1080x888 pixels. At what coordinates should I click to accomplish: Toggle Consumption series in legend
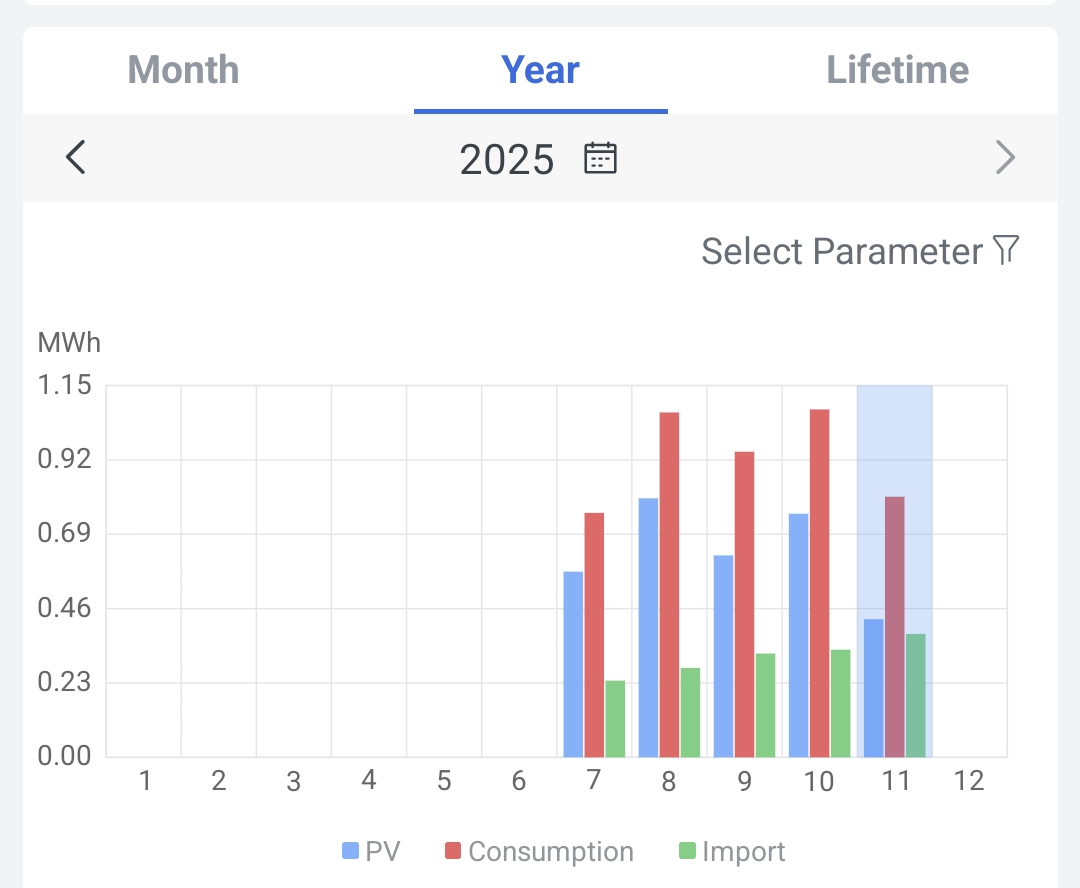tap(539, 851)
